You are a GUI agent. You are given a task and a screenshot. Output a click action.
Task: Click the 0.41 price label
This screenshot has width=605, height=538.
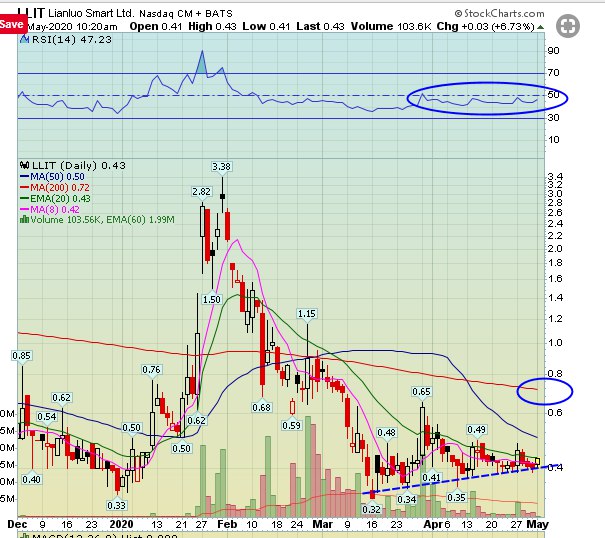coord(431,477)
